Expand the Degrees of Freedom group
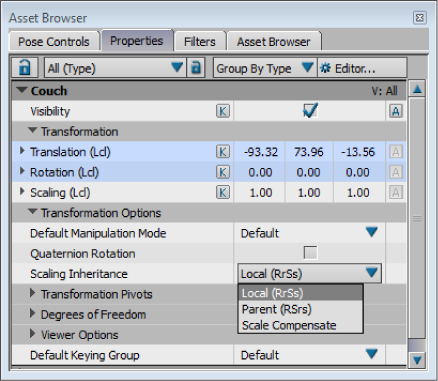The image size is (438, 381). point(32,314)
